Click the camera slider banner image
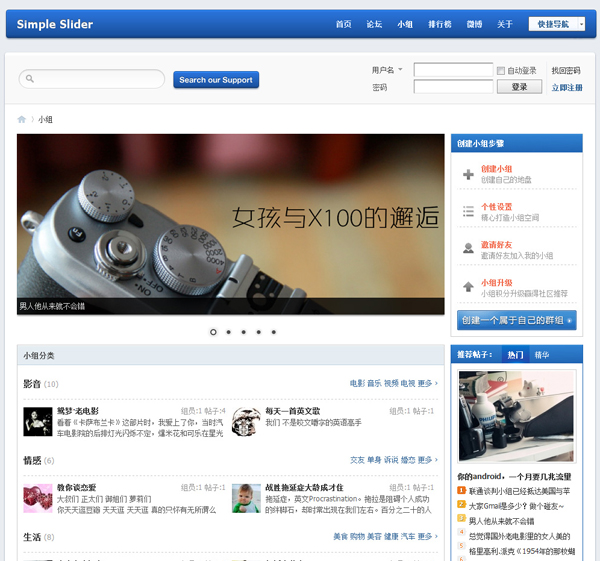The height and width of the screenshot is (561, 600). [231, 224]
